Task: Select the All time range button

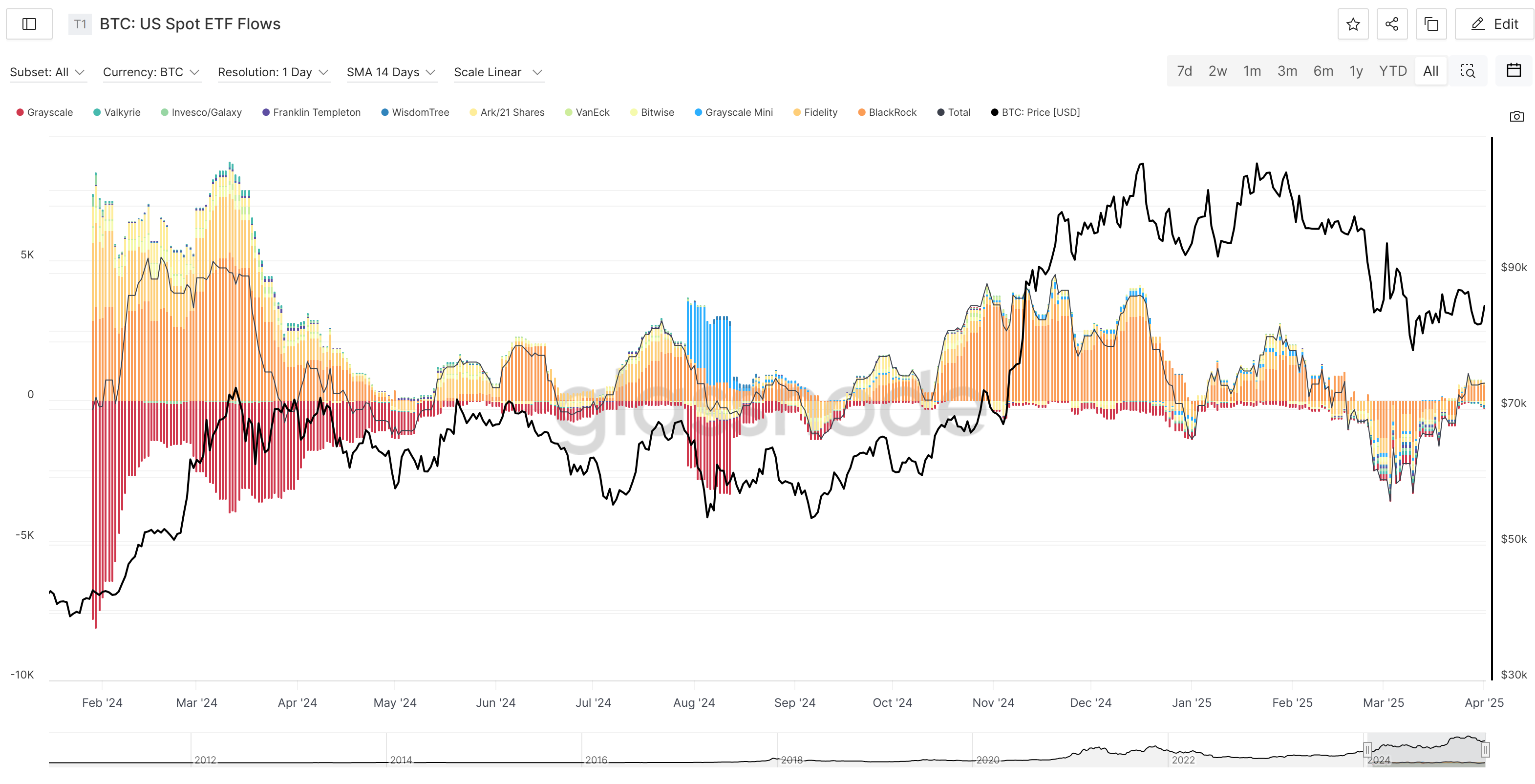Action: click(x=1430, y=71)
